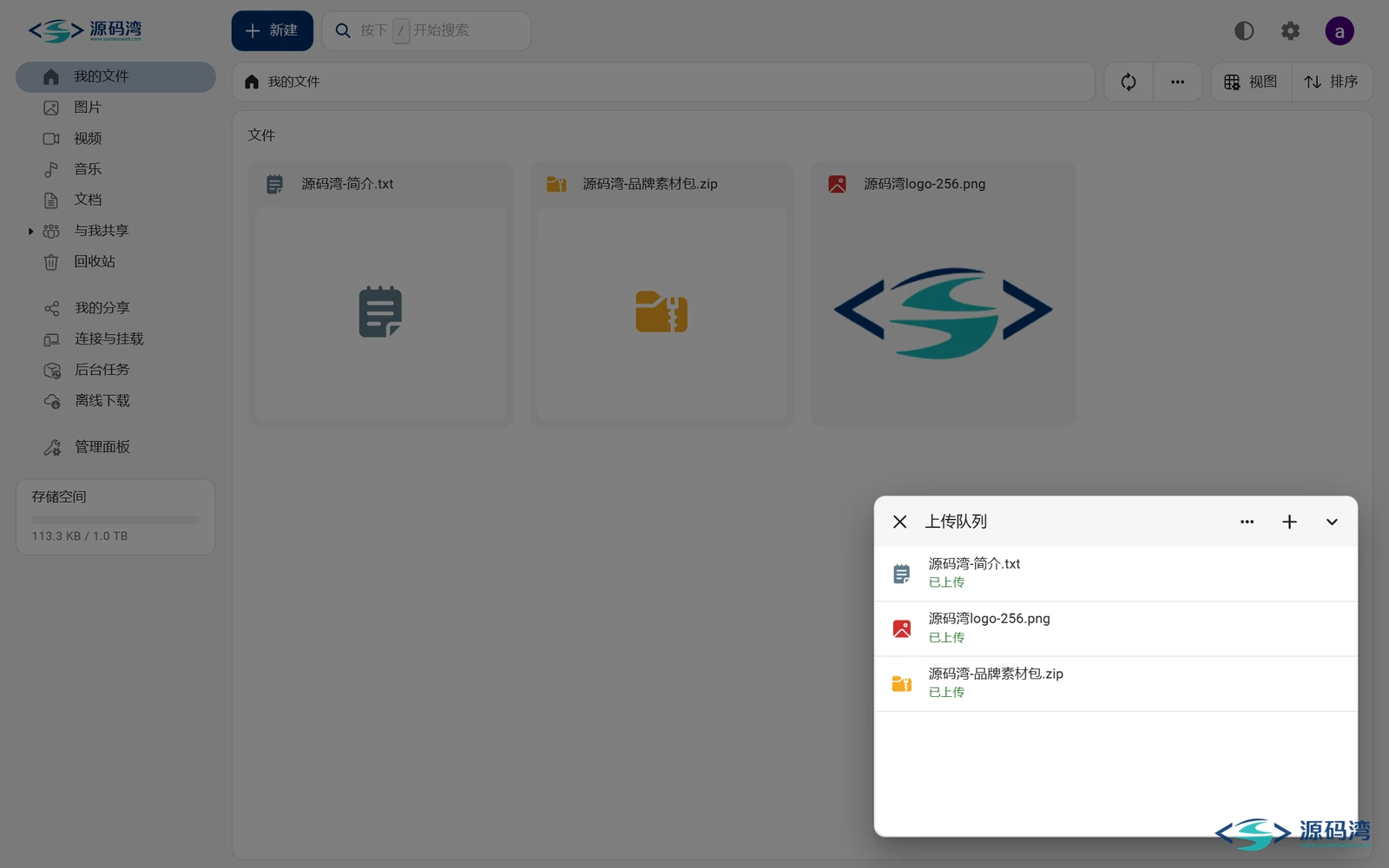
Task: Click 源码湾-简介.txt in upload queue
Action: coord(1116,574)
